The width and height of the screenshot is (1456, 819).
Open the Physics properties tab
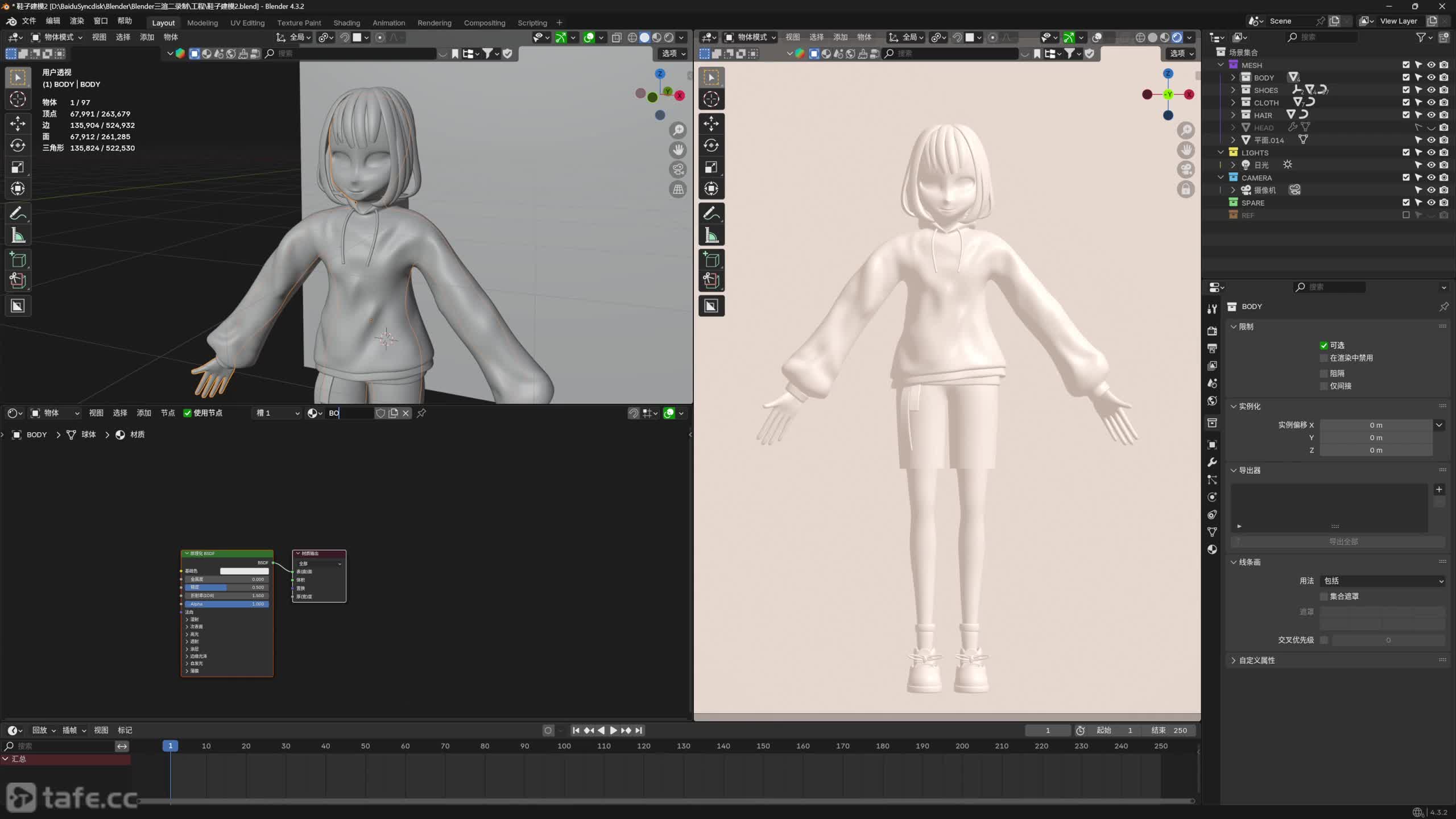tap(1212, 497)
